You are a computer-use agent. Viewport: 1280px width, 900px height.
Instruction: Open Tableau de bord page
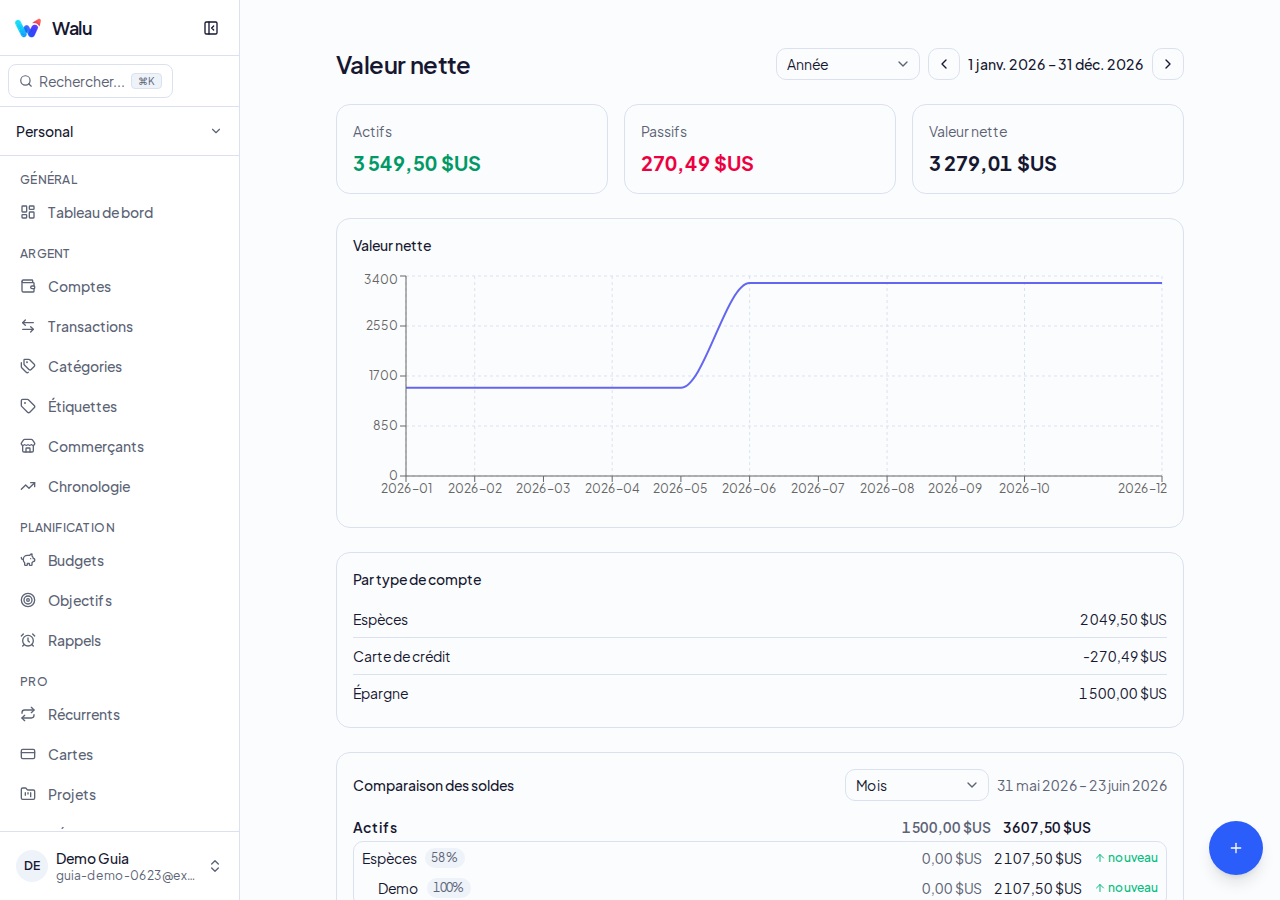pyautogui.click(x=120, y=212)
